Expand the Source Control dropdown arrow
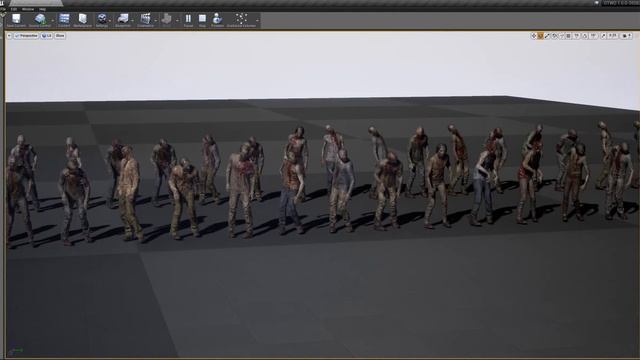Screen dimensions: 640x360 click(x=53, y=20)
